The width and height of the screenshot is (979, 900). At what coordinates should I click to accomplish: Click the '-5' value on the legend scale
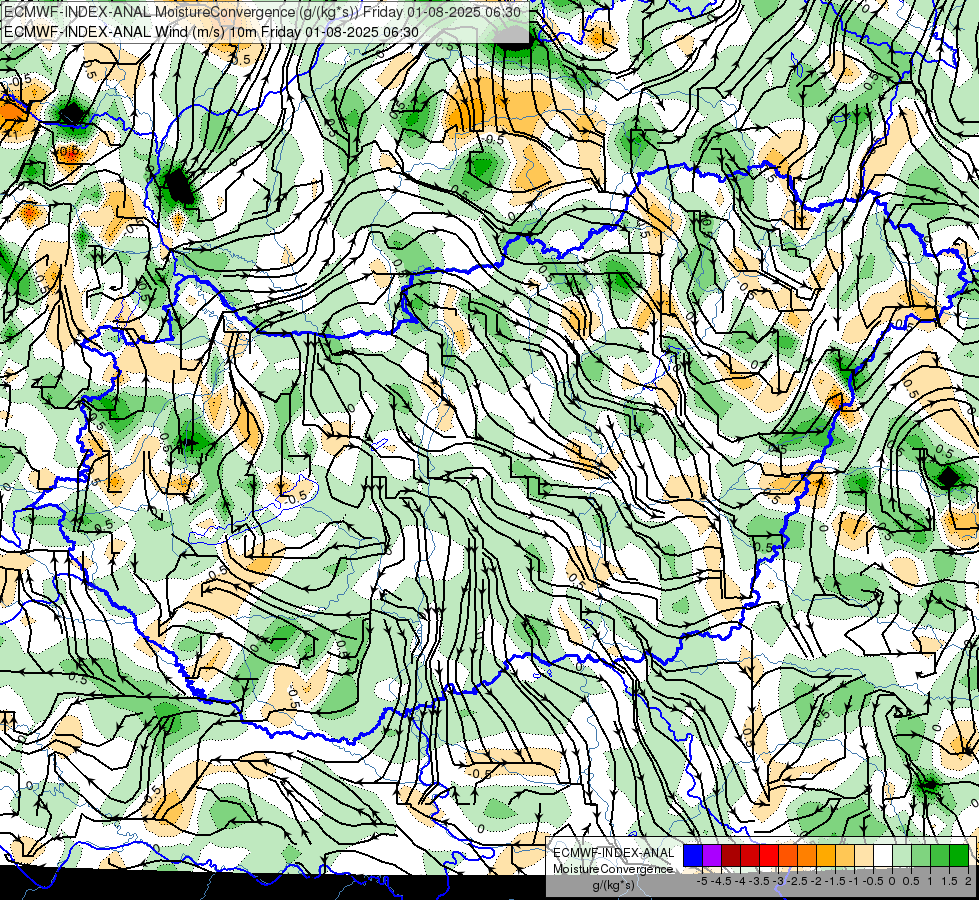point(702,881)
